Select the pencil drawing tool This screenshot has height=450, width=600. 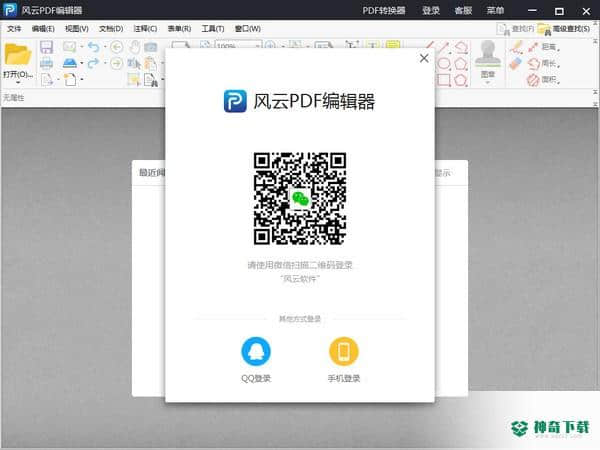(x=516, y=47)
